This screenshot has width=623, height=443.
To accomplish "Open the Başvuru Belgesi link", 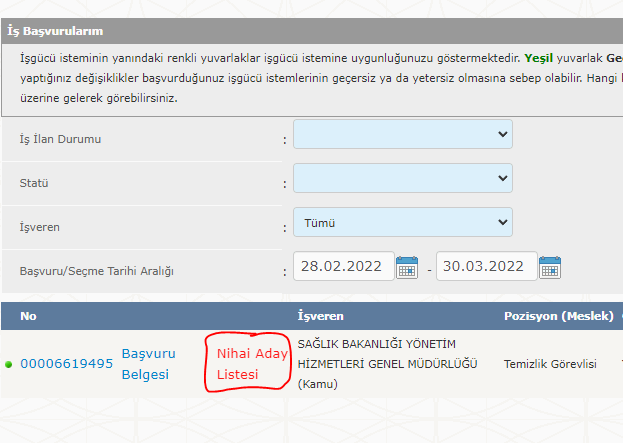I will [148, 364].
